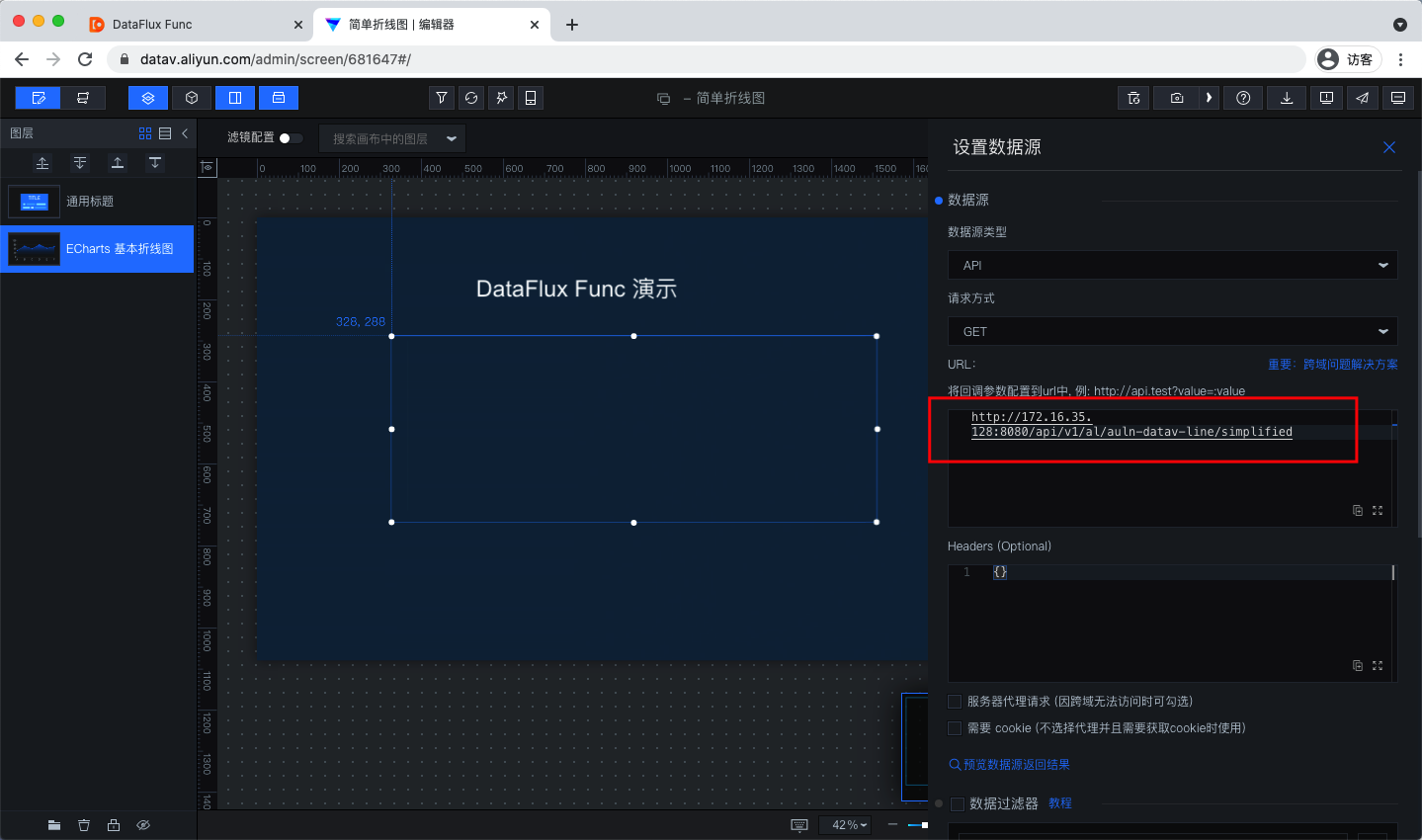Image resolution: width=1422 pixels, height=840 pixels.
Task: Toggle the 滤镜配置 switch
Action: pyautogui.click(x=291, y=138)
